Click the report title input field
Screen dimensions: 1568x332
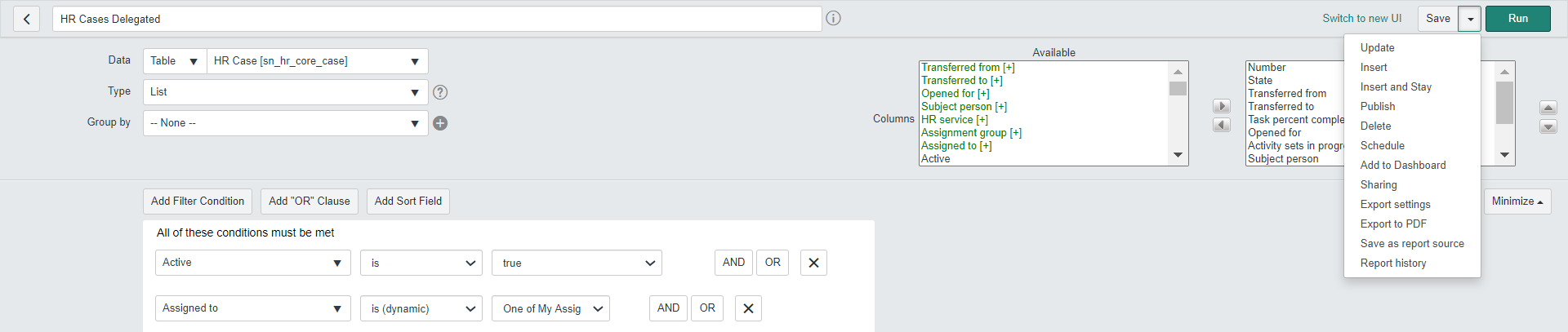437,19
